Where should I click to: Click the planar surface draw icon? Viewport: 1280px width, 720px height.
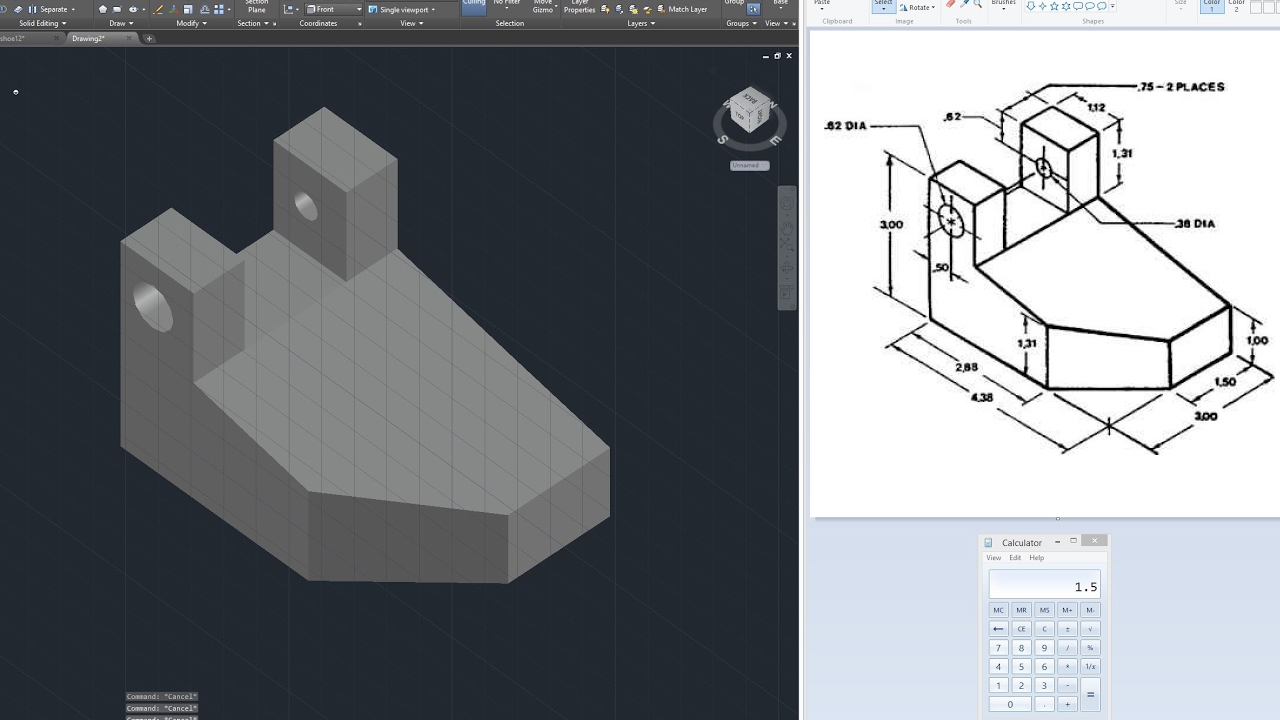[x=117, y=9]
